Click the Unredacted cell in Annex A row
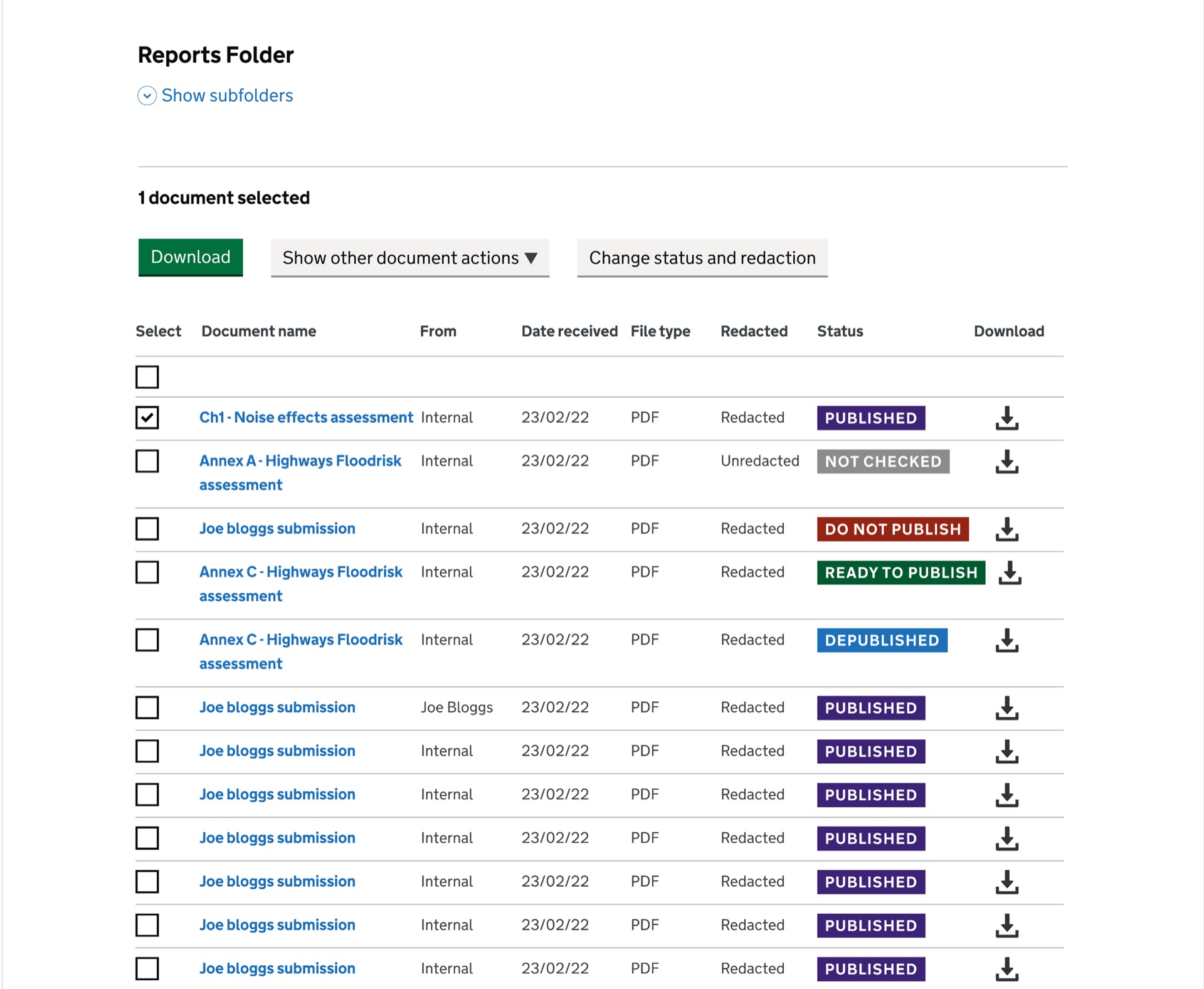 [760, 461]
